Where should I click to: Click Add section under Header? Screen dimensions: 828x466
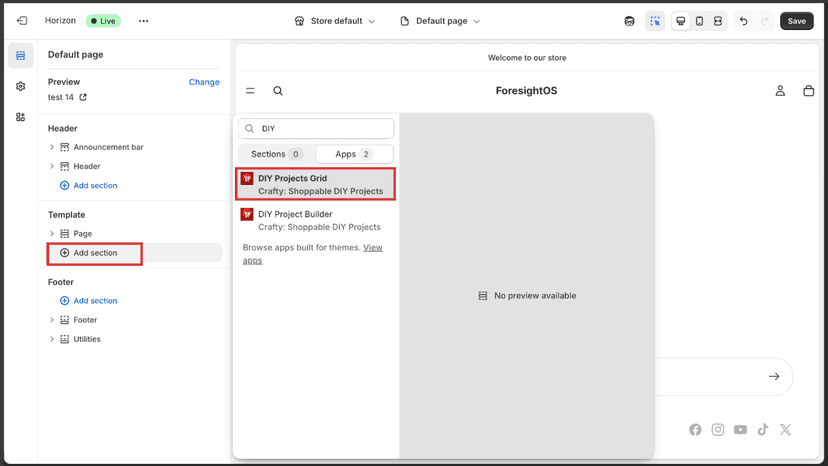click(x=89, y=185)
